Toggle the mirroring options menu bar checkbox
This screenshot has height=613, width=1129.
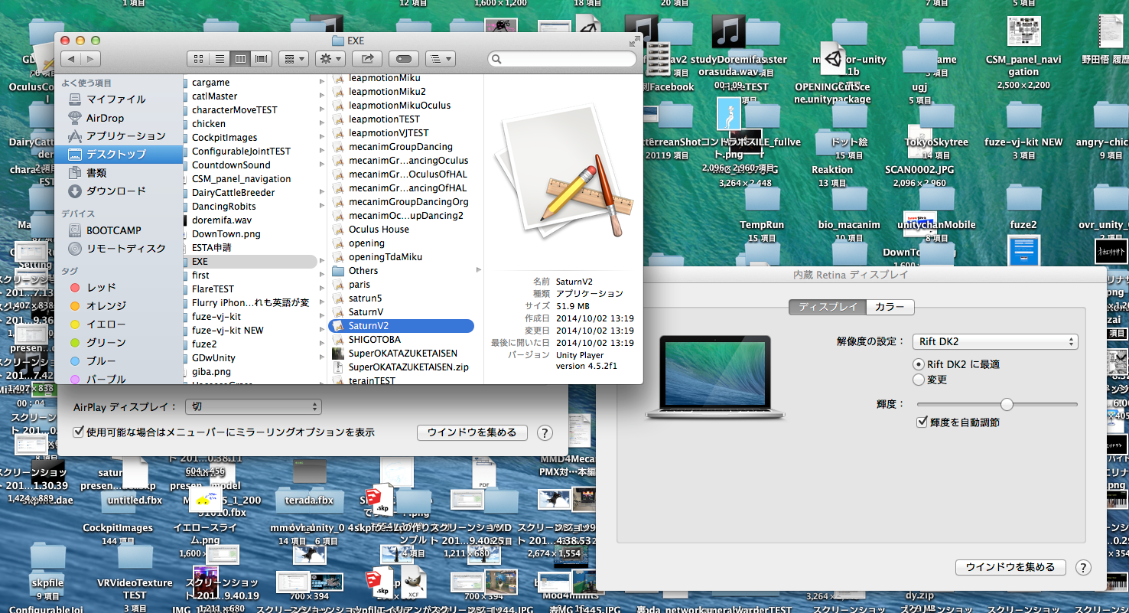[77, 431]
